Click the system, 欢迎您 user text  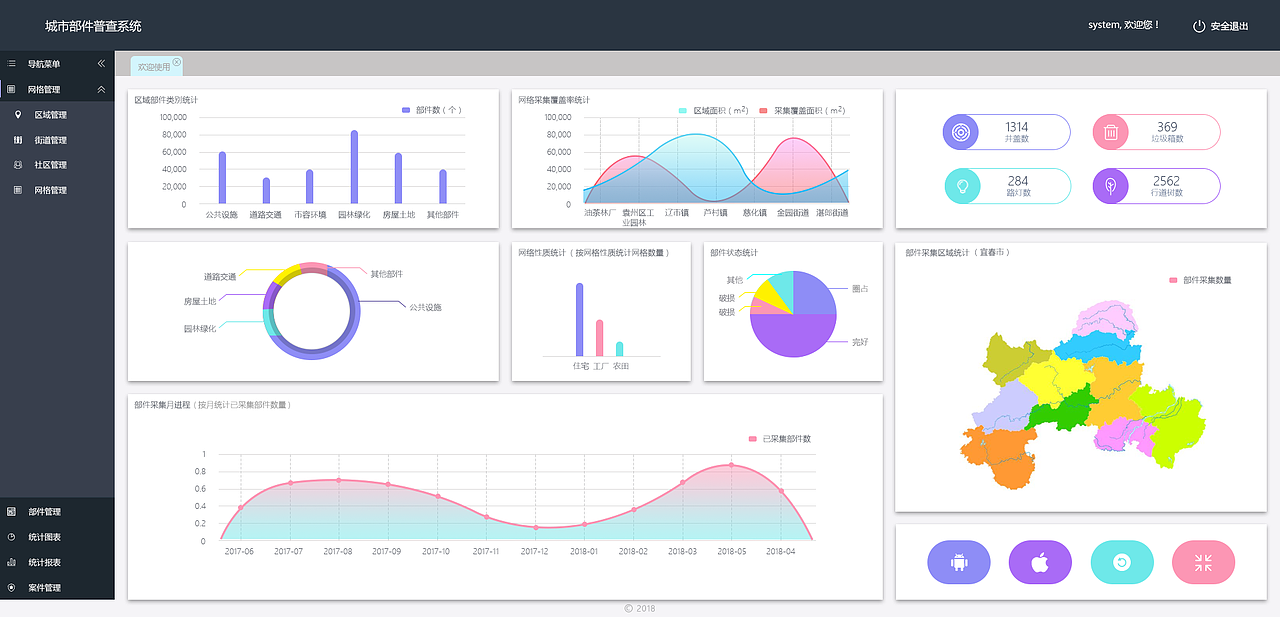[1124, 25]
